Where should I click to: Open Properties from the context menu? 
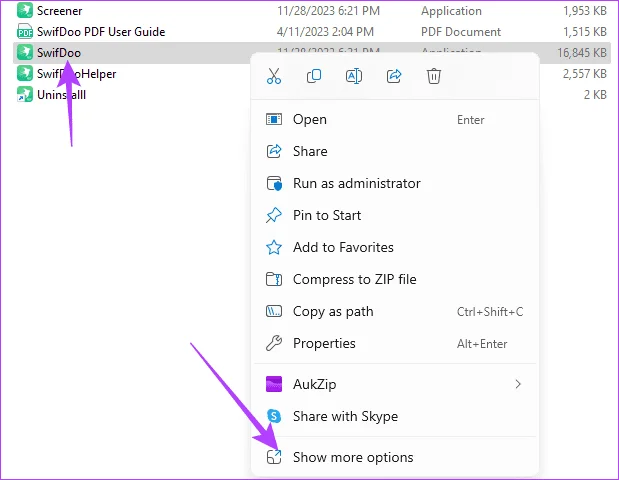click(395, 343)
